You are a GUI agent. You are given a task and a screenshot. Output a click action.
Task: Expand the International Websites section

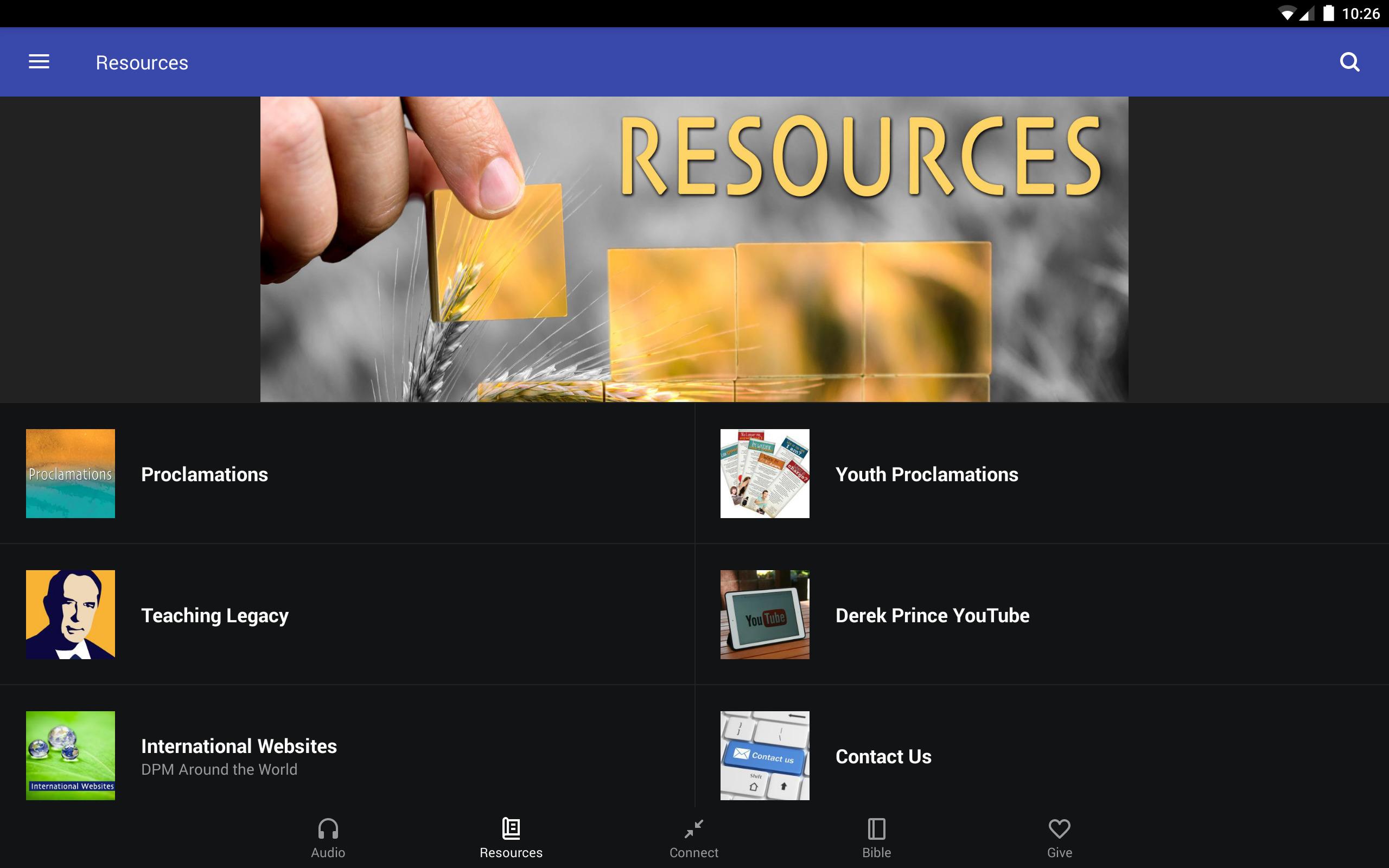(347, 756)
